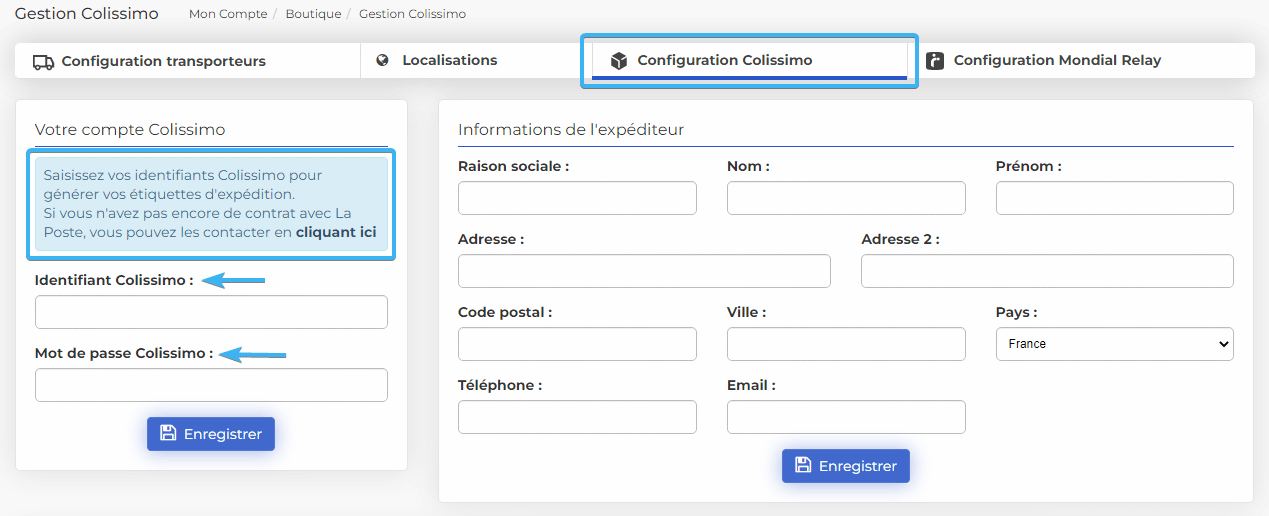Click the Code postal field
This screenshot has height=516, width=1269.
(x=577, y=344)
